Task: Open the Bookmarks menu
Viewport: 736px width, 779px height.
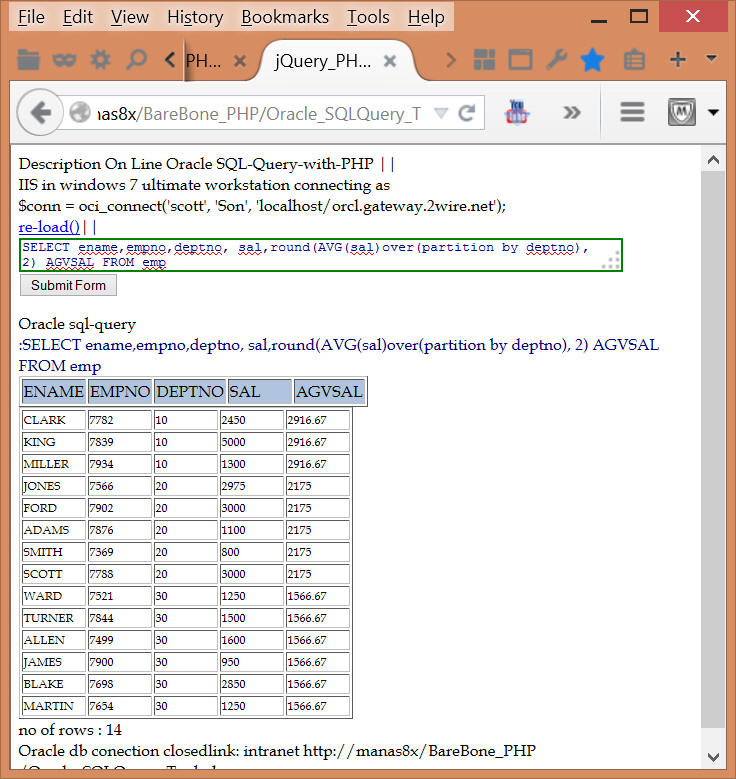Action: pos(285,17)
